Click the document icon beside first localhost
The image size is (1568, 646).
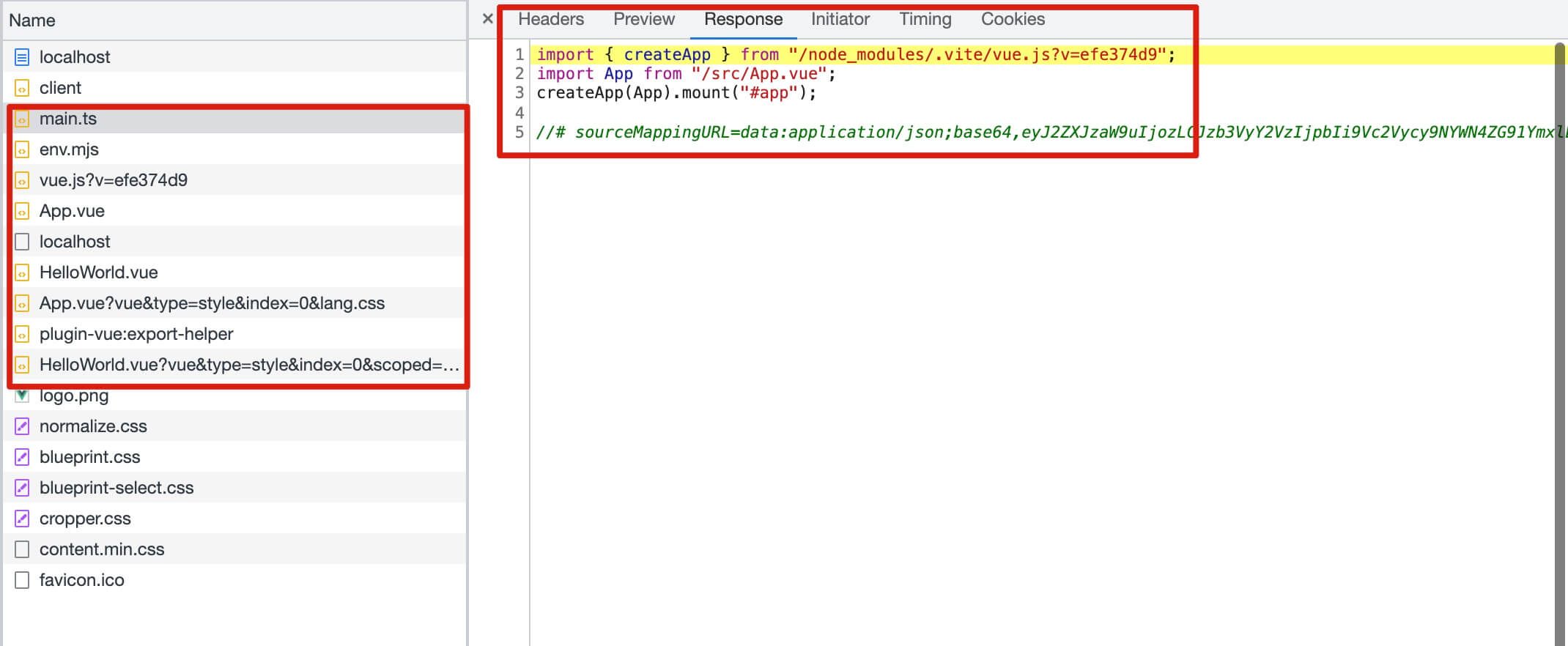coord(22,57)
